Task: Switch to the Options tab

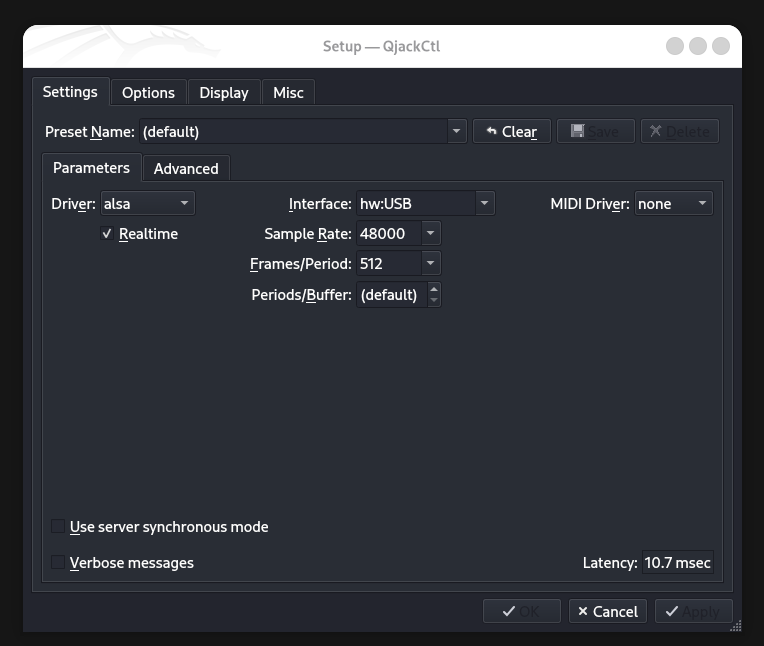Action: pos(148,92)
